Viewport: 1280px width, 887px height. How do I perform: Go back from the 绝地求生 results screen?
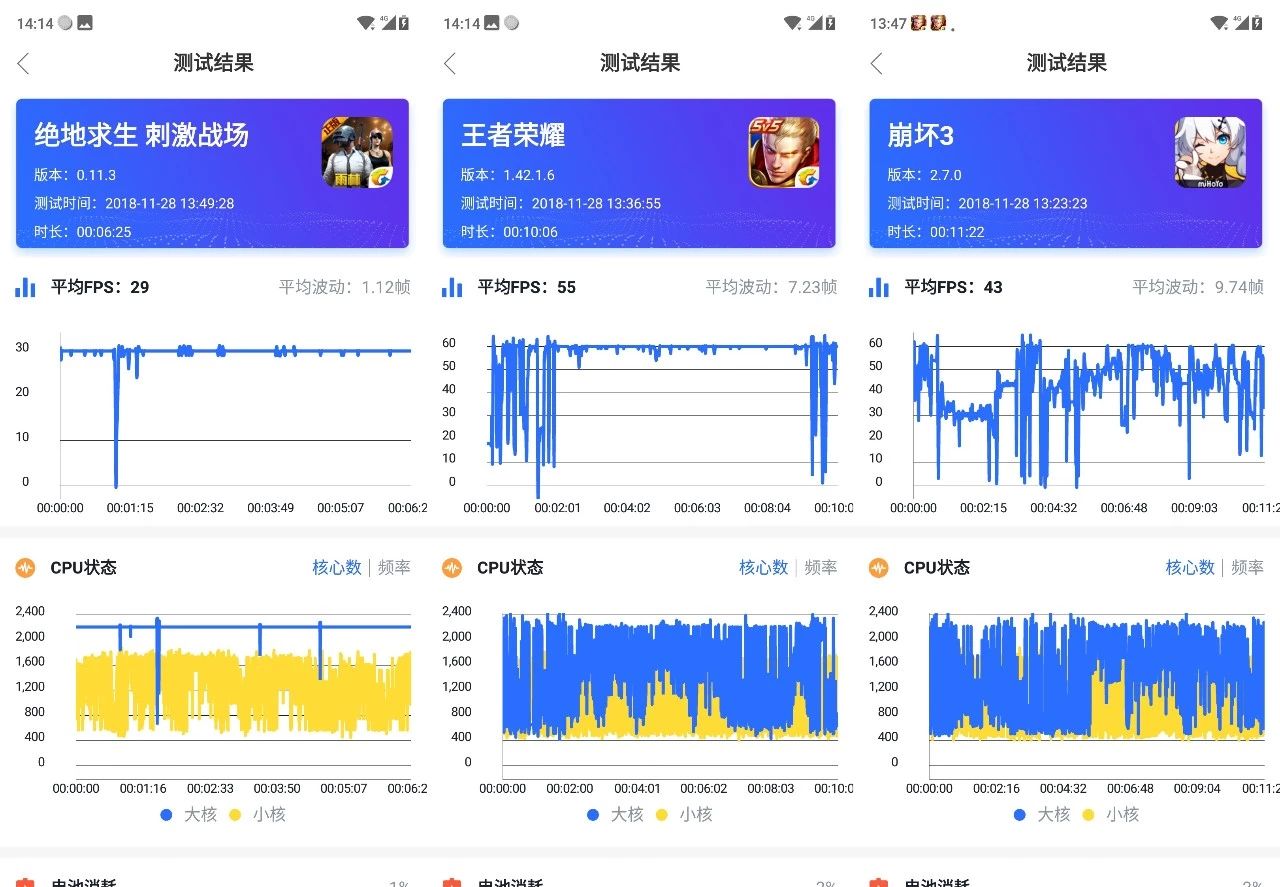[23, 64]
